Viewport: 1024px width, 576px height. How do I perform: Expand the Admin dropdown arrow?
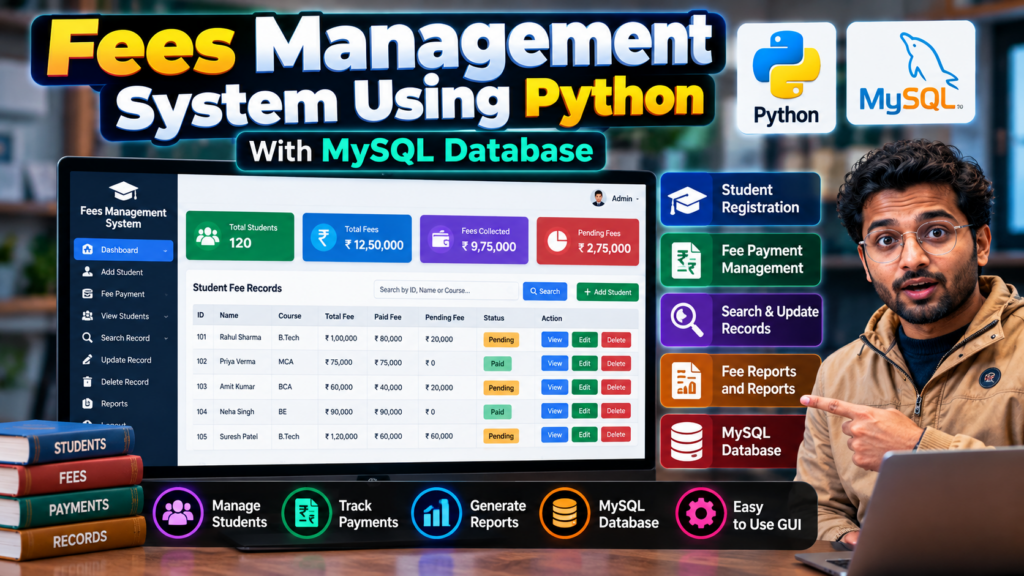tap(637, 199)
